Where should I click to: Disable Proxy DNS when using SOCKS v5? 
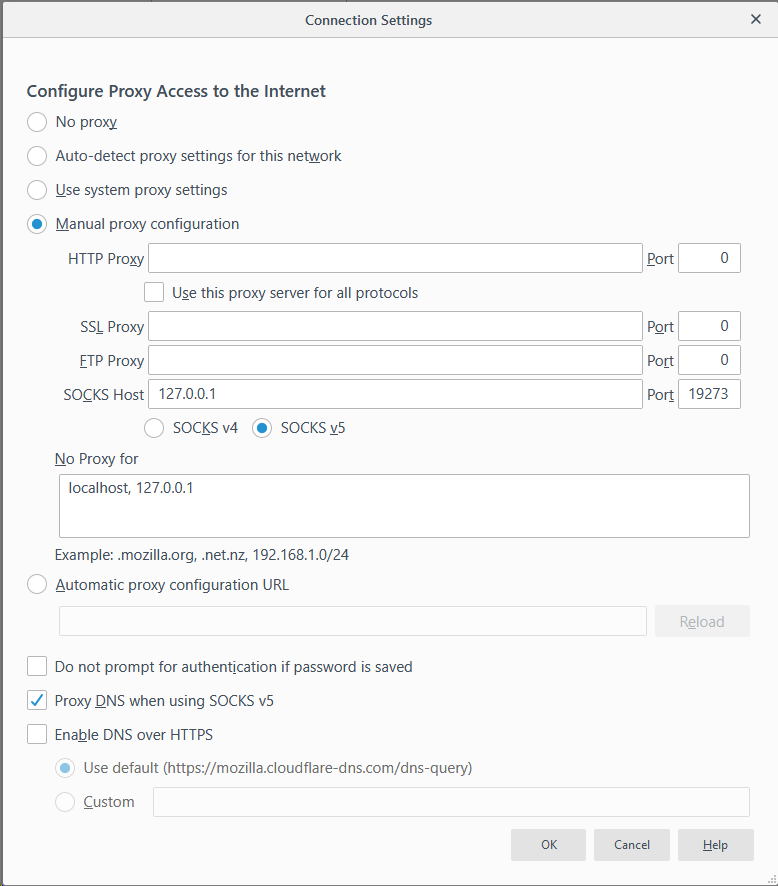tap(37, 700)
